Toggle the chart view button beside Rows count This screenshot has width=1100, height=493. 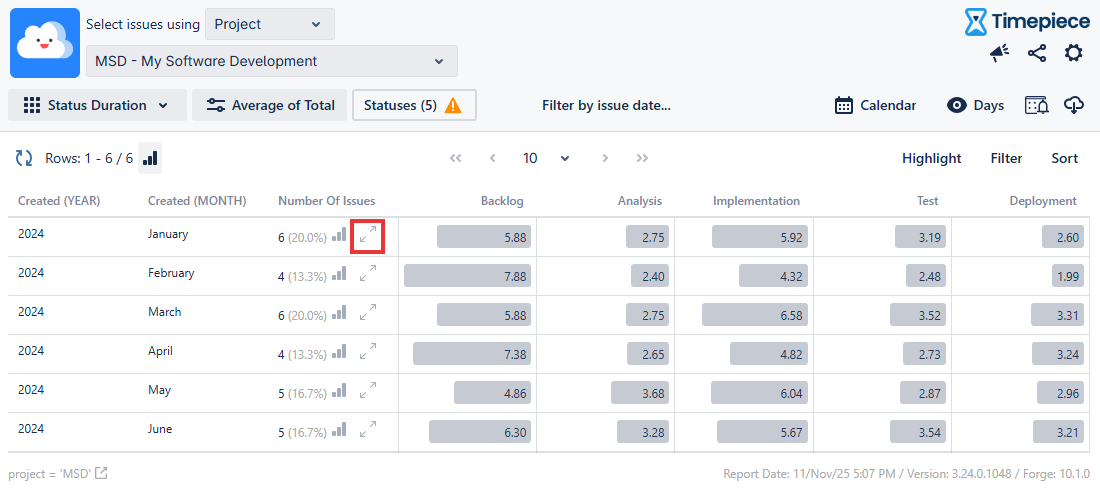[150, 158]
